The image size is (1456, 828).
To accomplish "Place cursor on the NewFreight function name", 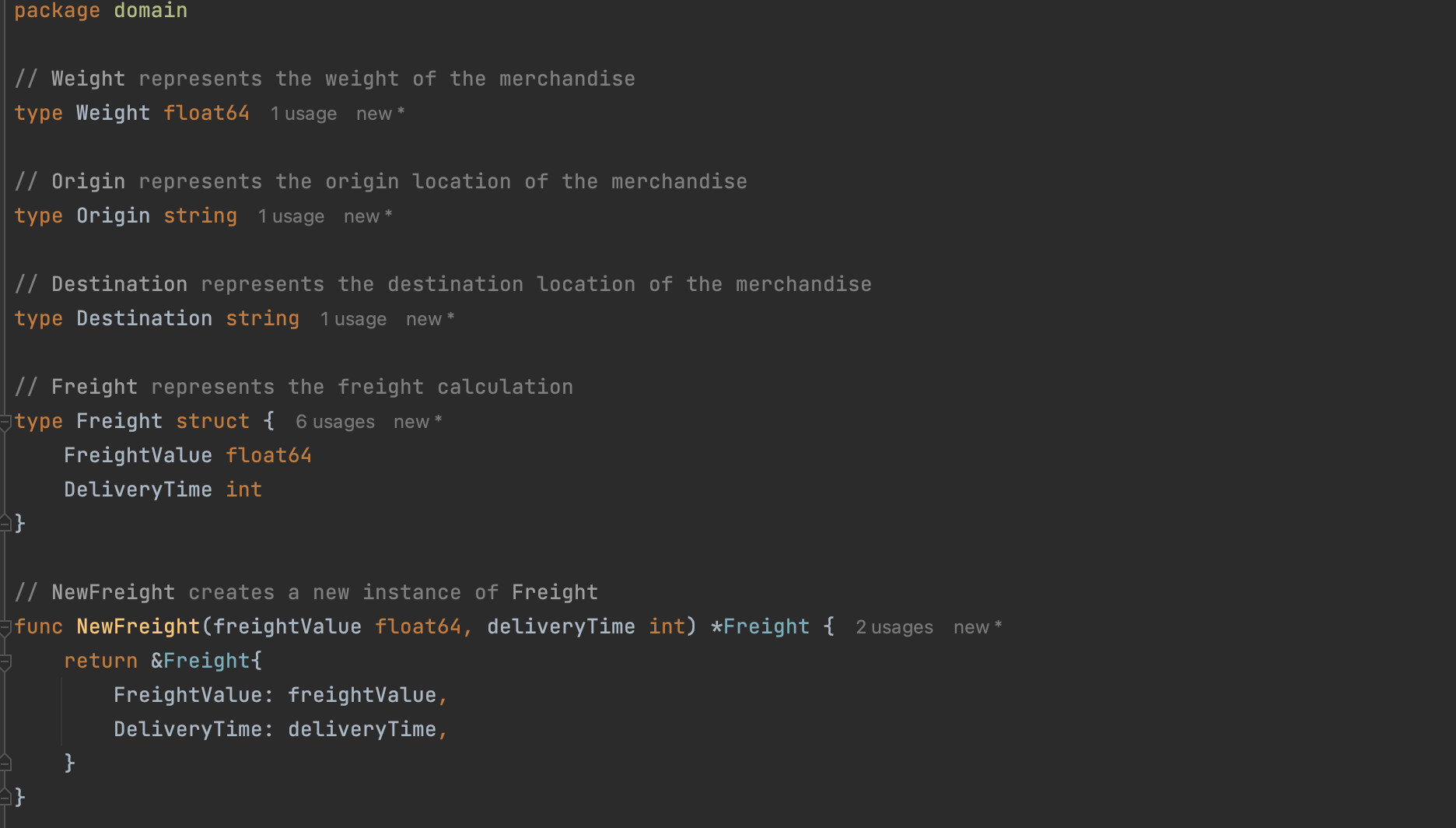I will point(138,626).
